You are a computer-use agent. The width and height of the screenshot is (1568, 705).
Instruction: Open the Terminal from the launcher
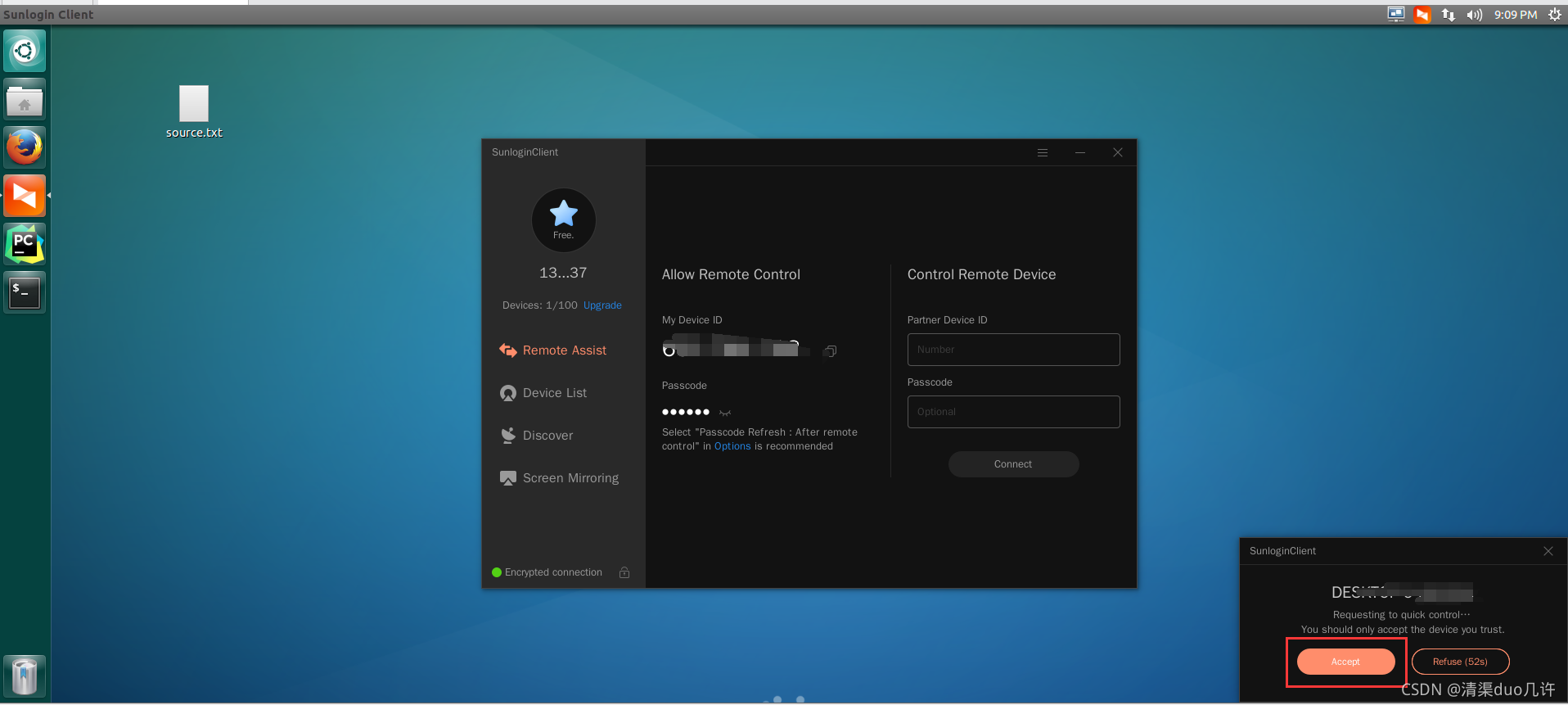coord(25,292)
